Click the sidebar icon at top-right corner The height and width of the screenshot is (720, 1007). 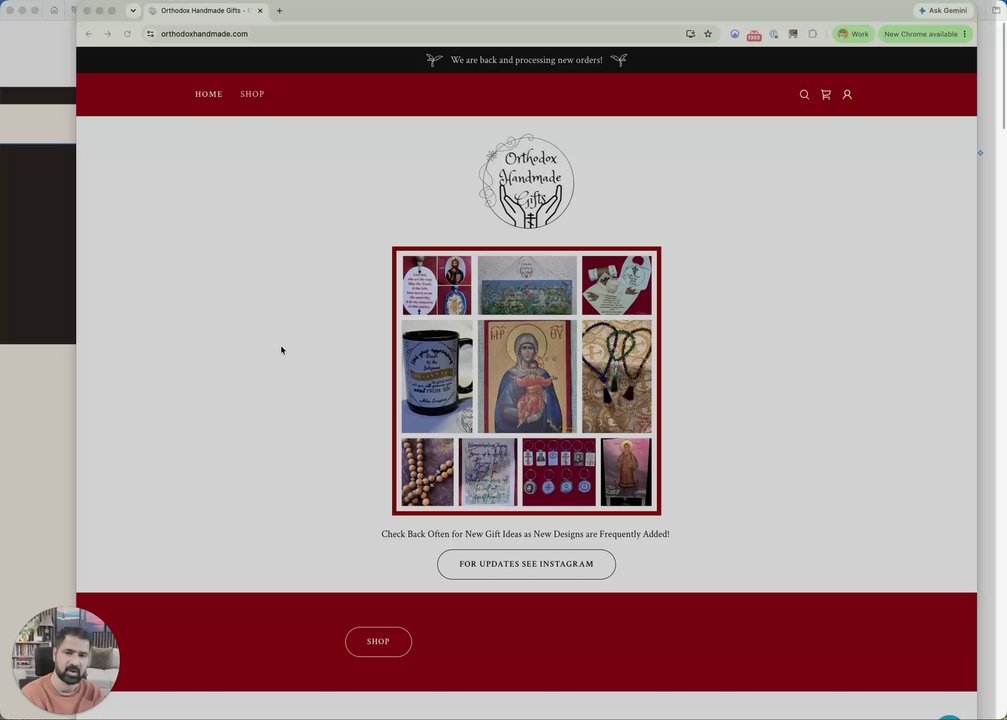[x=996, y=10]
